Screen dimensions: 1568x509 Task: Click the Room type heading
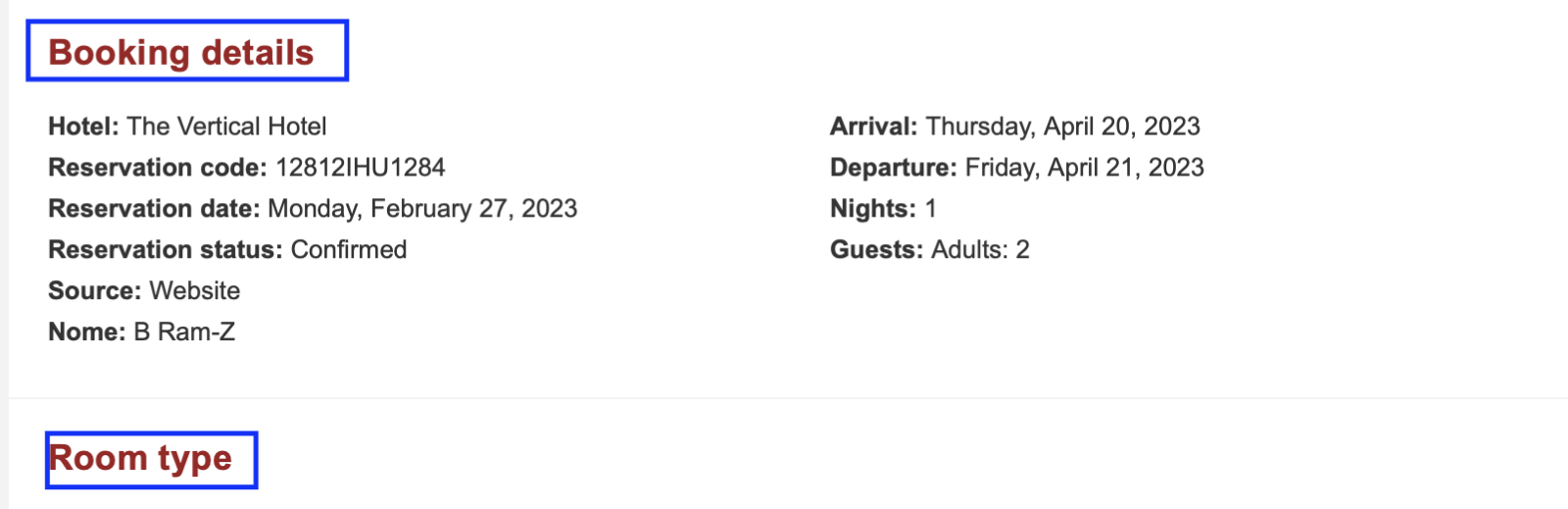point(140,458)
